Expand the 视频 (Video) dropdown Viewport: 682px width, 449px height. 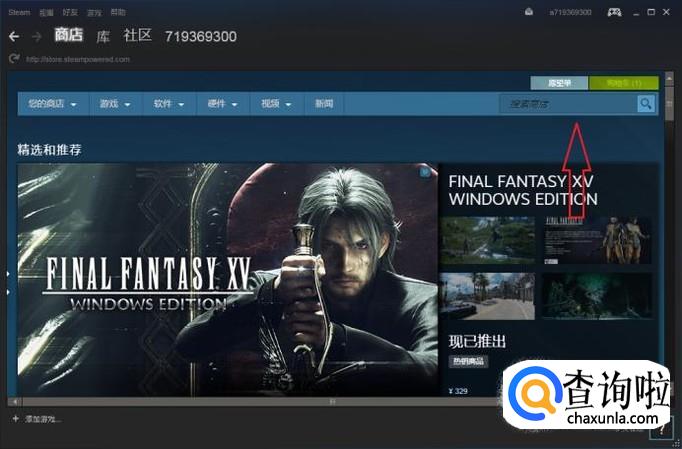tap(276, 104)
